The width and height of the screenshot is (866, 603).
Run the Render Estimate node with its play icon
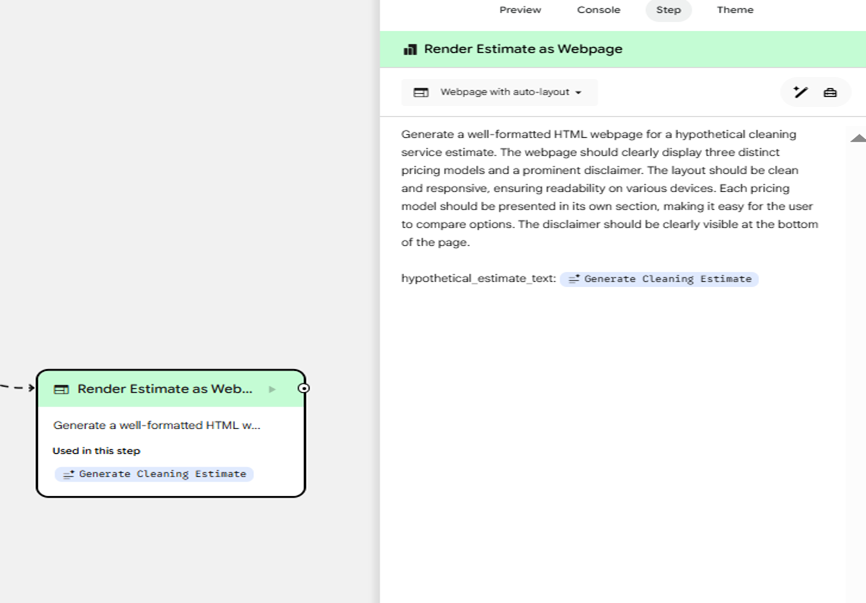[272, 389]
